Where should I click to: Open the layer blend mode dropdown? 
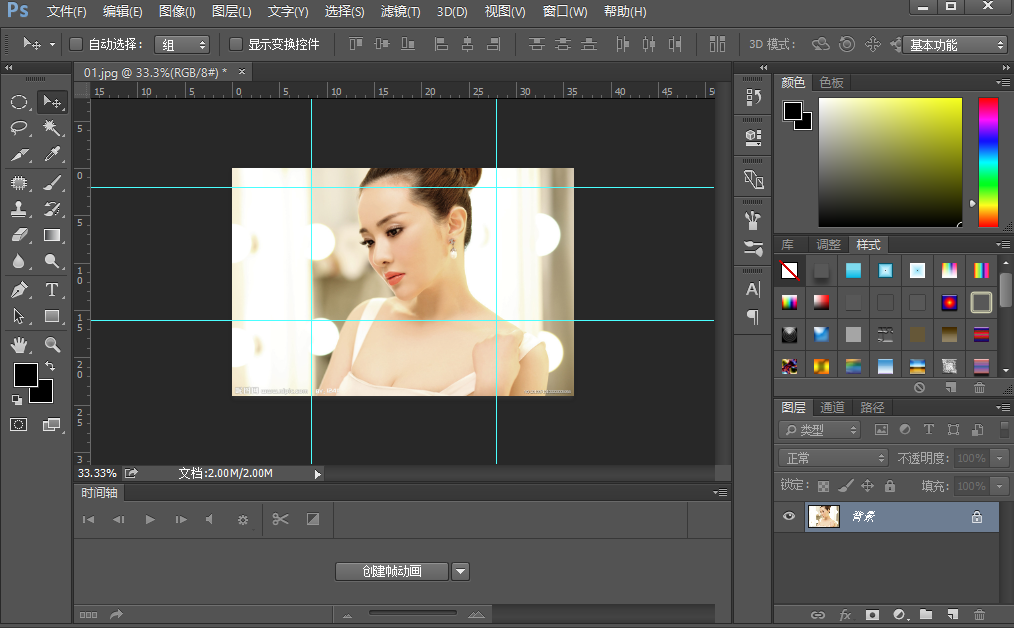click(x=833, y=458)
